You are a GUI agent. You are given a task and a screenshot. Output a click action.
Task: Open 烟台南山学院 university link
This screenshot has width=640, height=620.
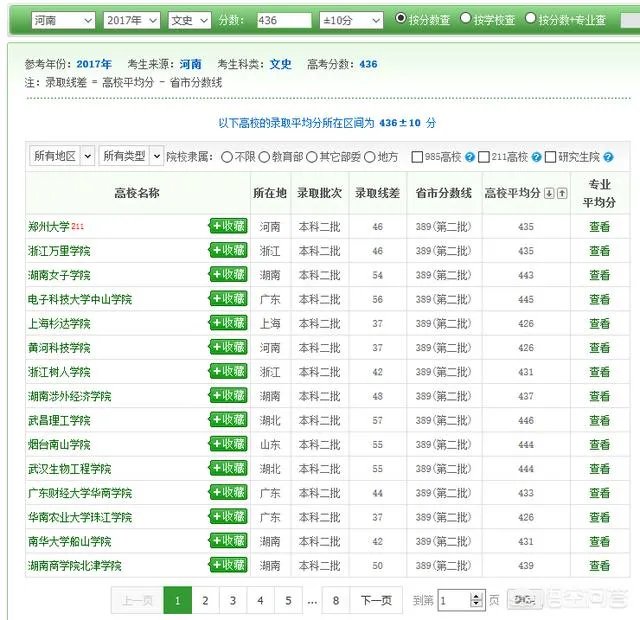coord(59,444)
